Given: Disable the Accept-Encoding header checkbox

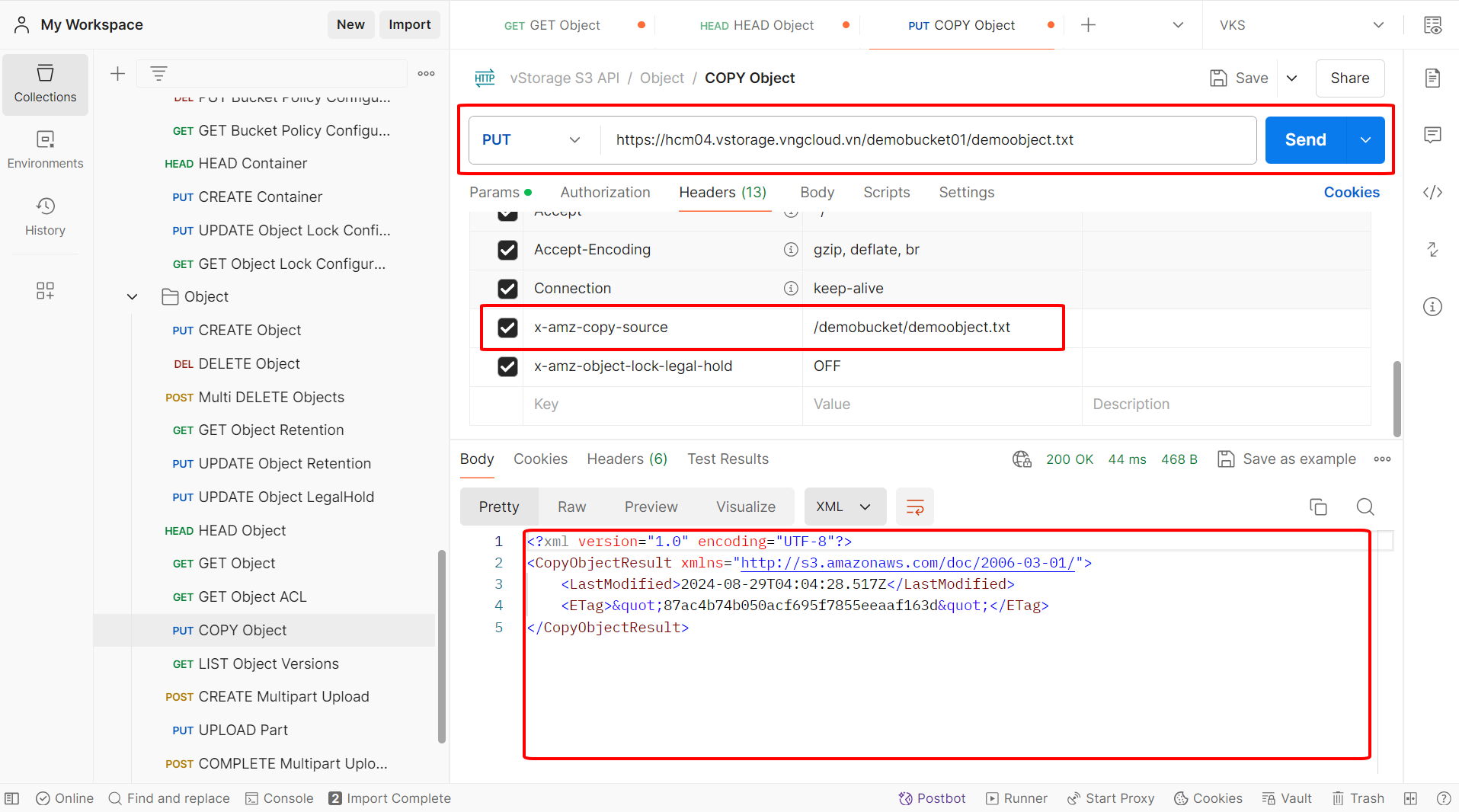Looking at the screenshot, I should [x=507, y=250].
